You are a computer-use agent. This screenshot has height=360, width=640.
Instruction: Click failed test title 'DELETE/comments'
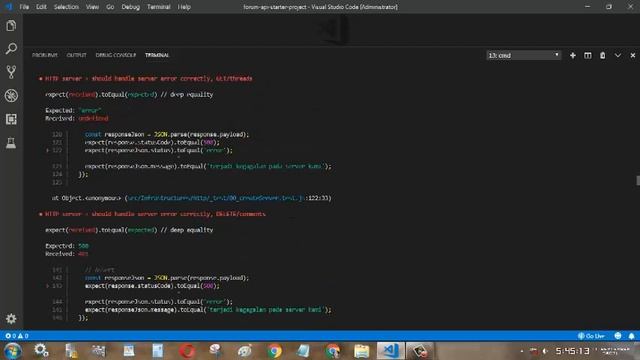[x=155, y=214]
